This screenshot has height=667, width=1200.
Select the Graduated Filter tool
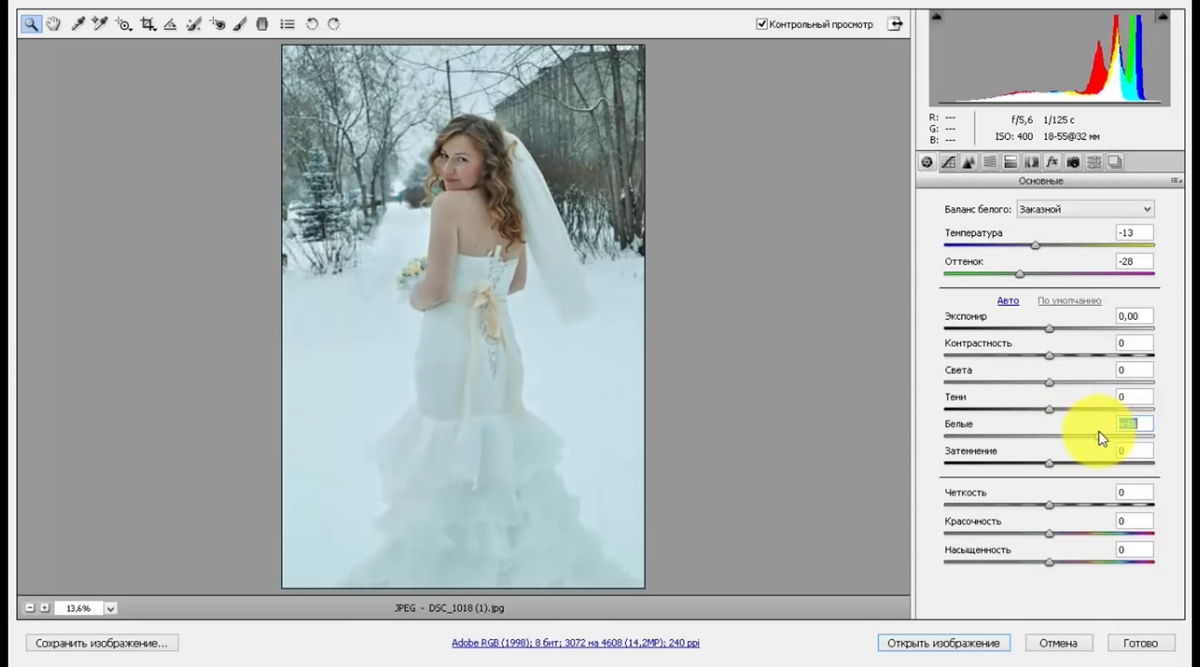[x=262, y=24]
